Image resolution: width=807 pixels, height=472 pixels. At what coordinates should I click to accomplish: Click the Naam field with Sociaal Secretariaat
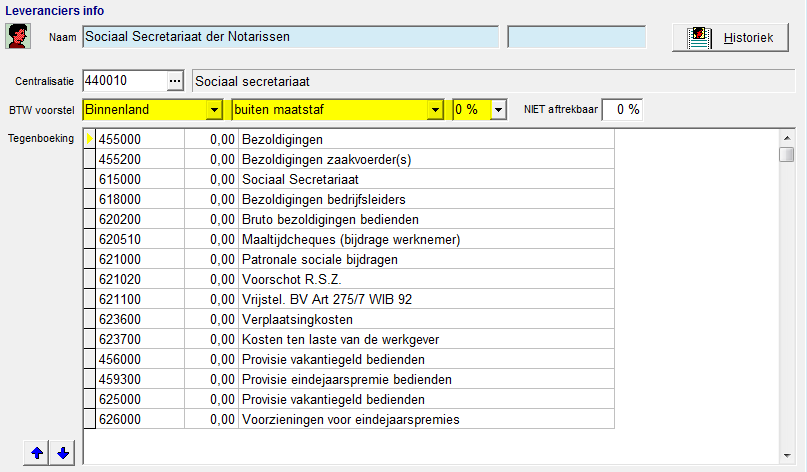tap(290, 37)
